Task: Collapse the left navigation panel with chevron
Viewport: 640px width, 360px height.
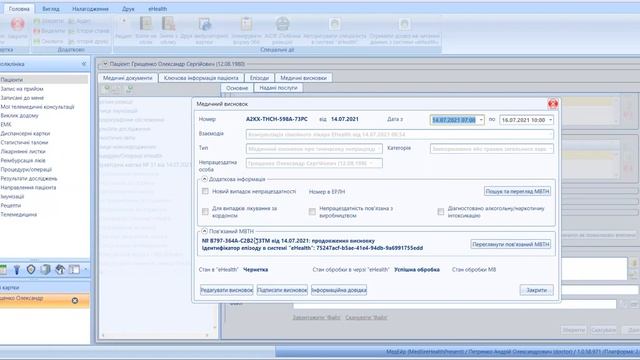Action: [x=84, y=64]
